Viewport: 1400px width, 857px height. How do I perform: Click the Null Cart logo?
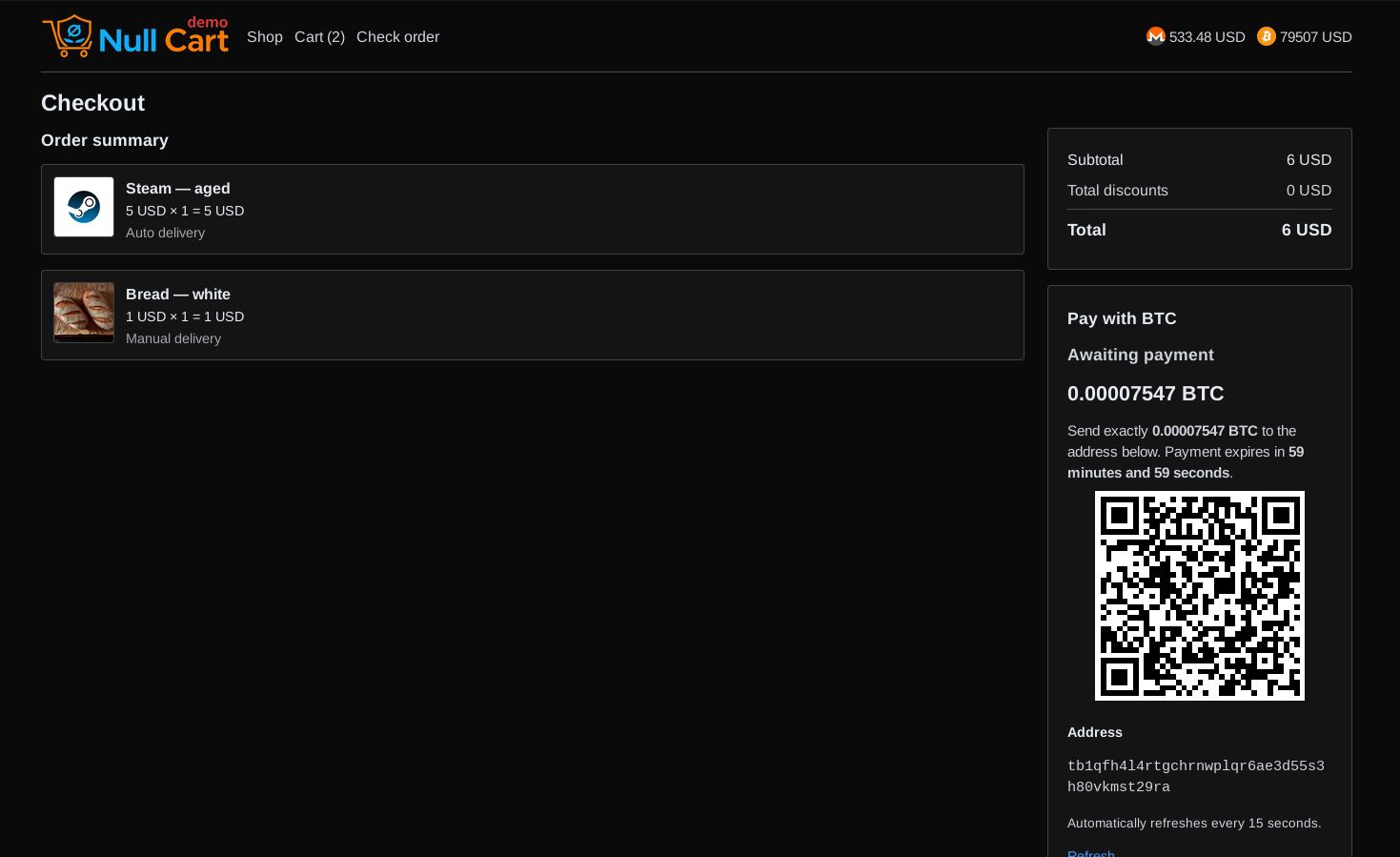click(x=135, y=36)
